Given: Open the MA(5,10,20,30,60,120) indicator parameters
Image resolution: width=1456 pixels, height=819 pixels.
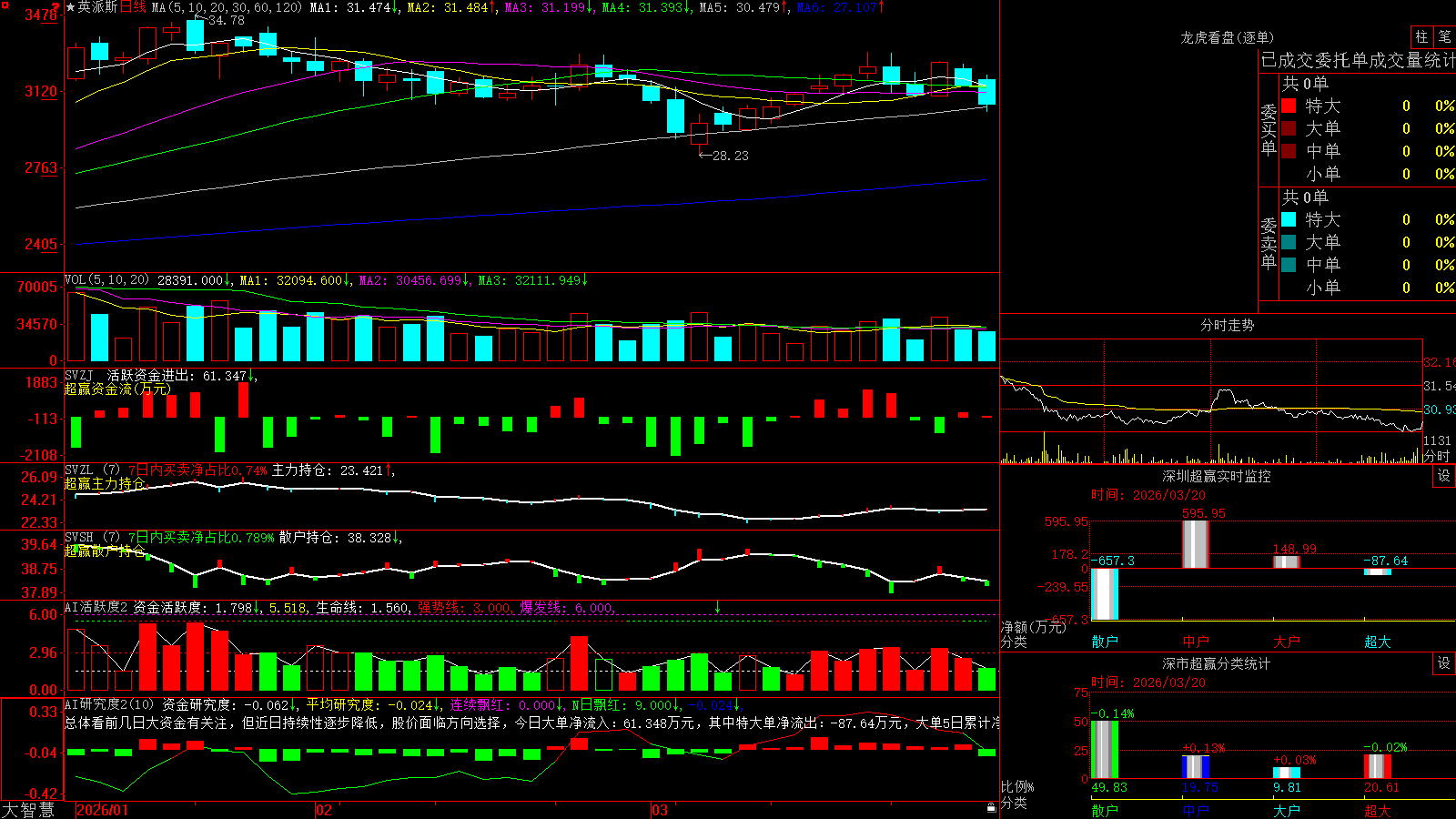Looking at the screenshot, I should coord(227,7).
